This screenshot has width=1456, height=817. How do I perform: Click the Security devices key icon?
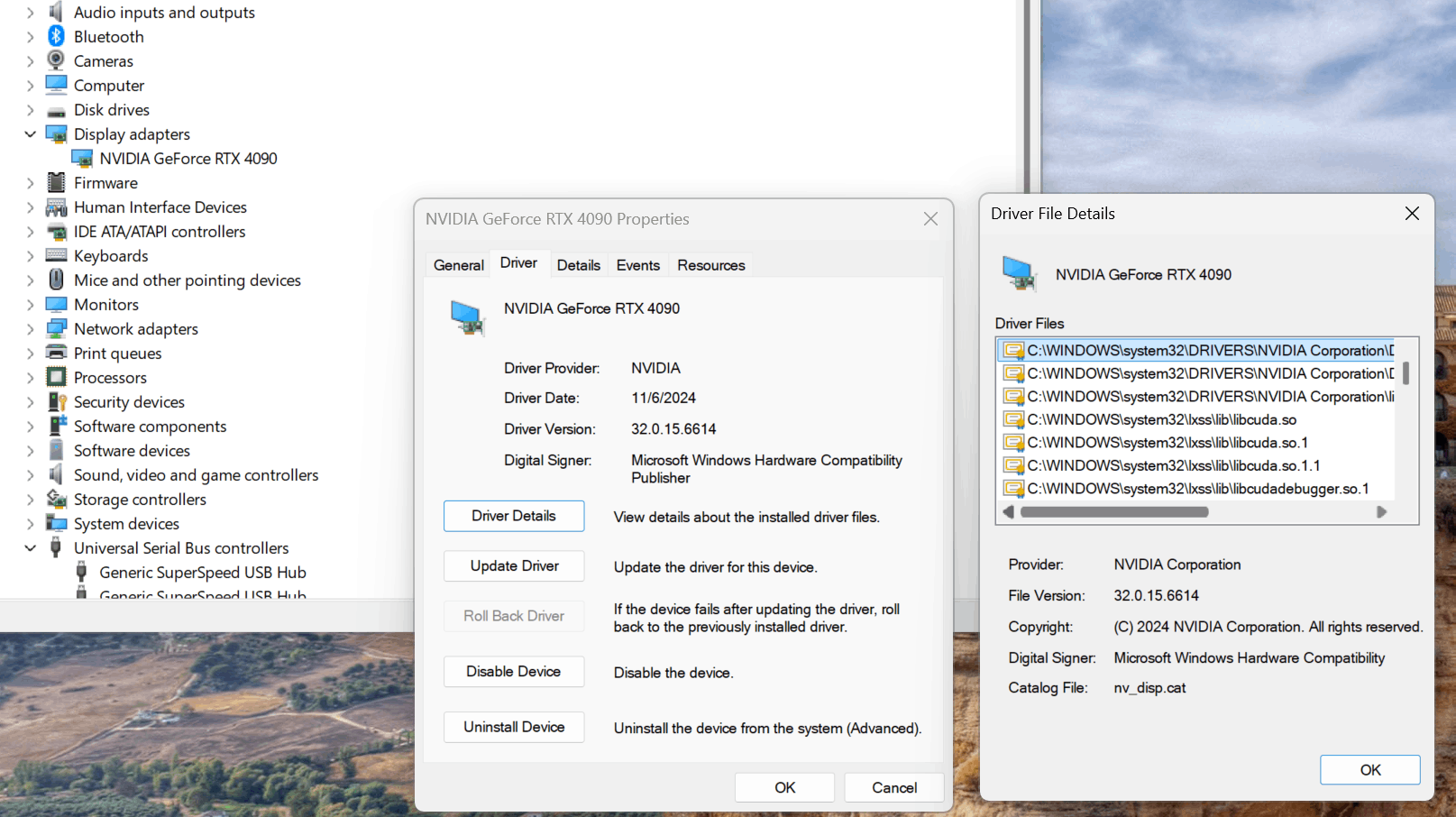[57, 401]
